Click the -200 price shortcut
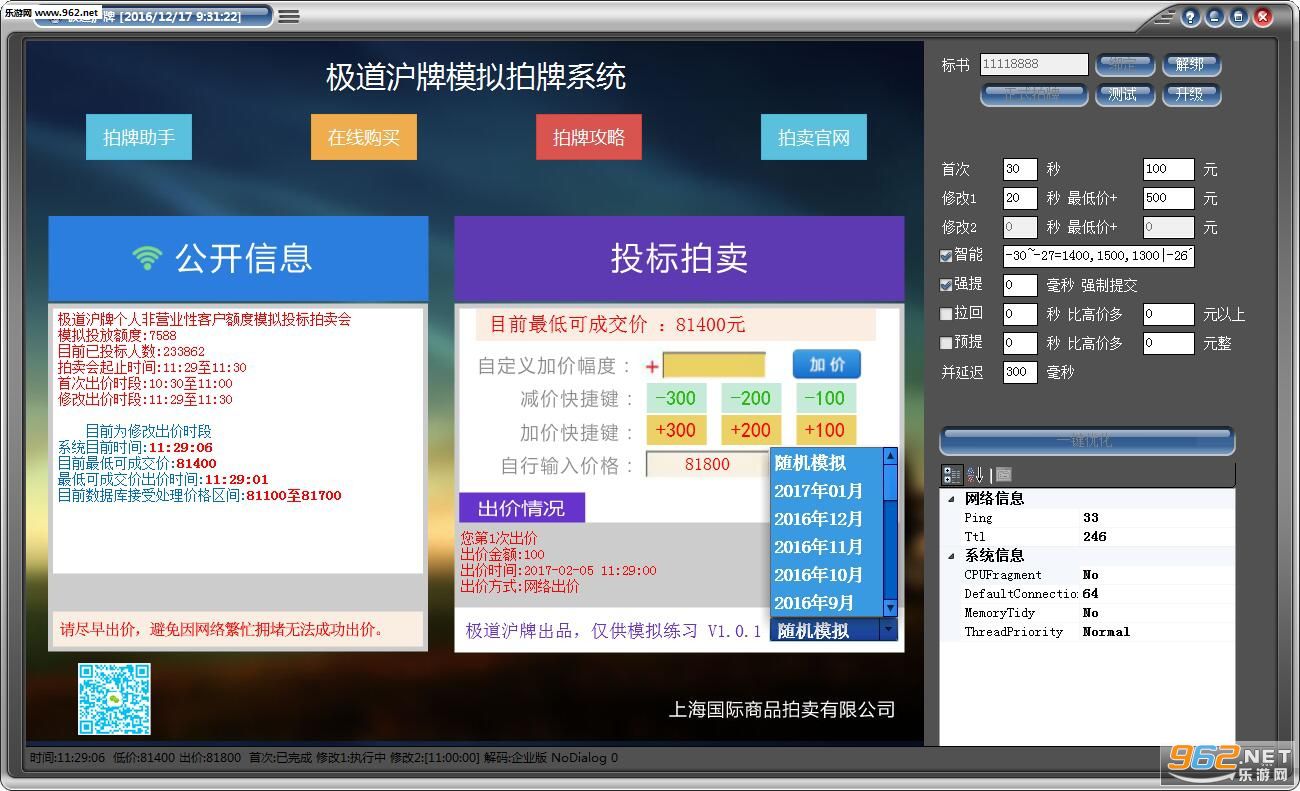The width and height of the screenshot is (1300, 791). 750,398
